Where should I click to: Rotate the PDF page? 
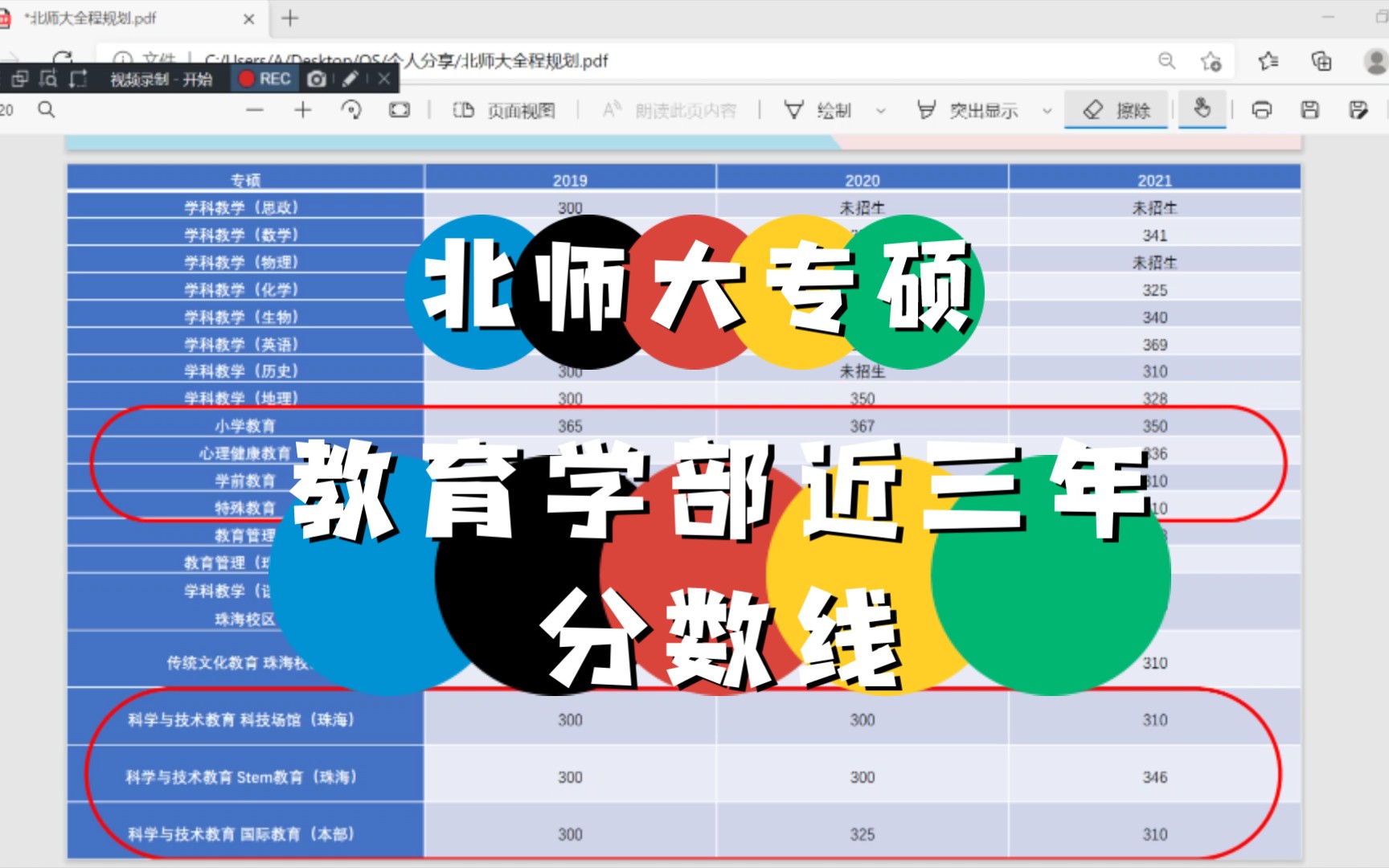click(x=351, y=110)
